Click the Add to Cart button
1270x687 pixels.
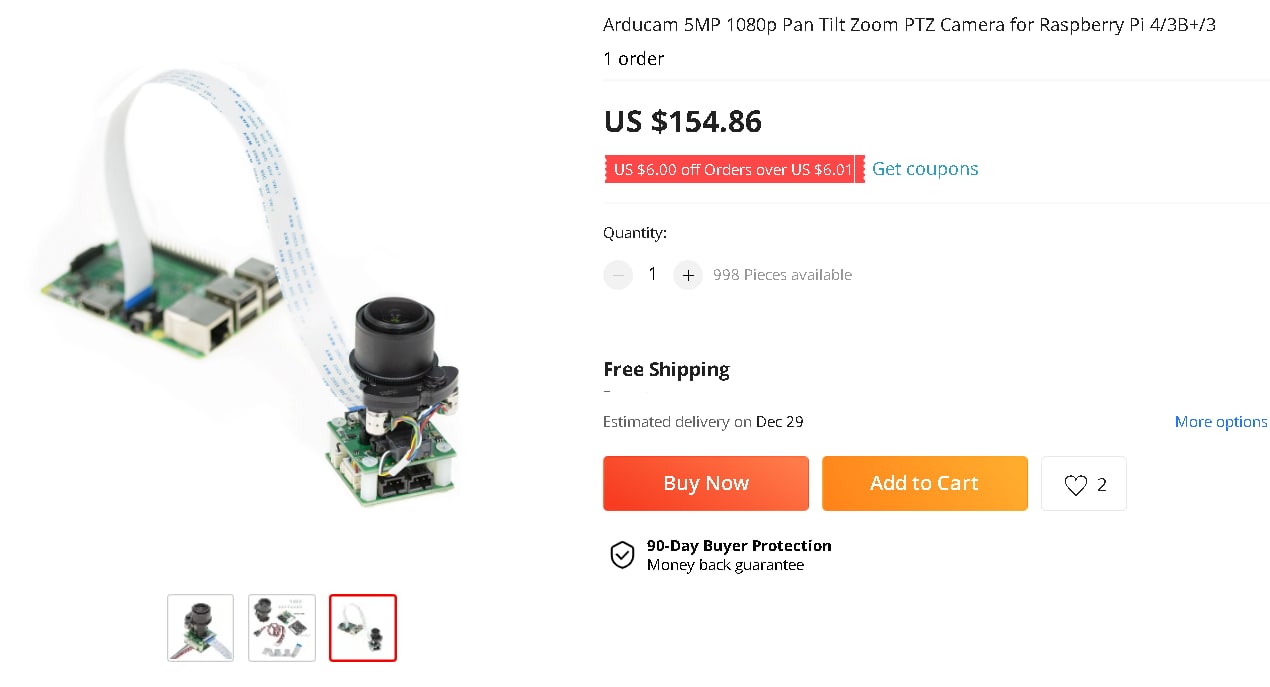pyautogui.click(x=925, y=483)
